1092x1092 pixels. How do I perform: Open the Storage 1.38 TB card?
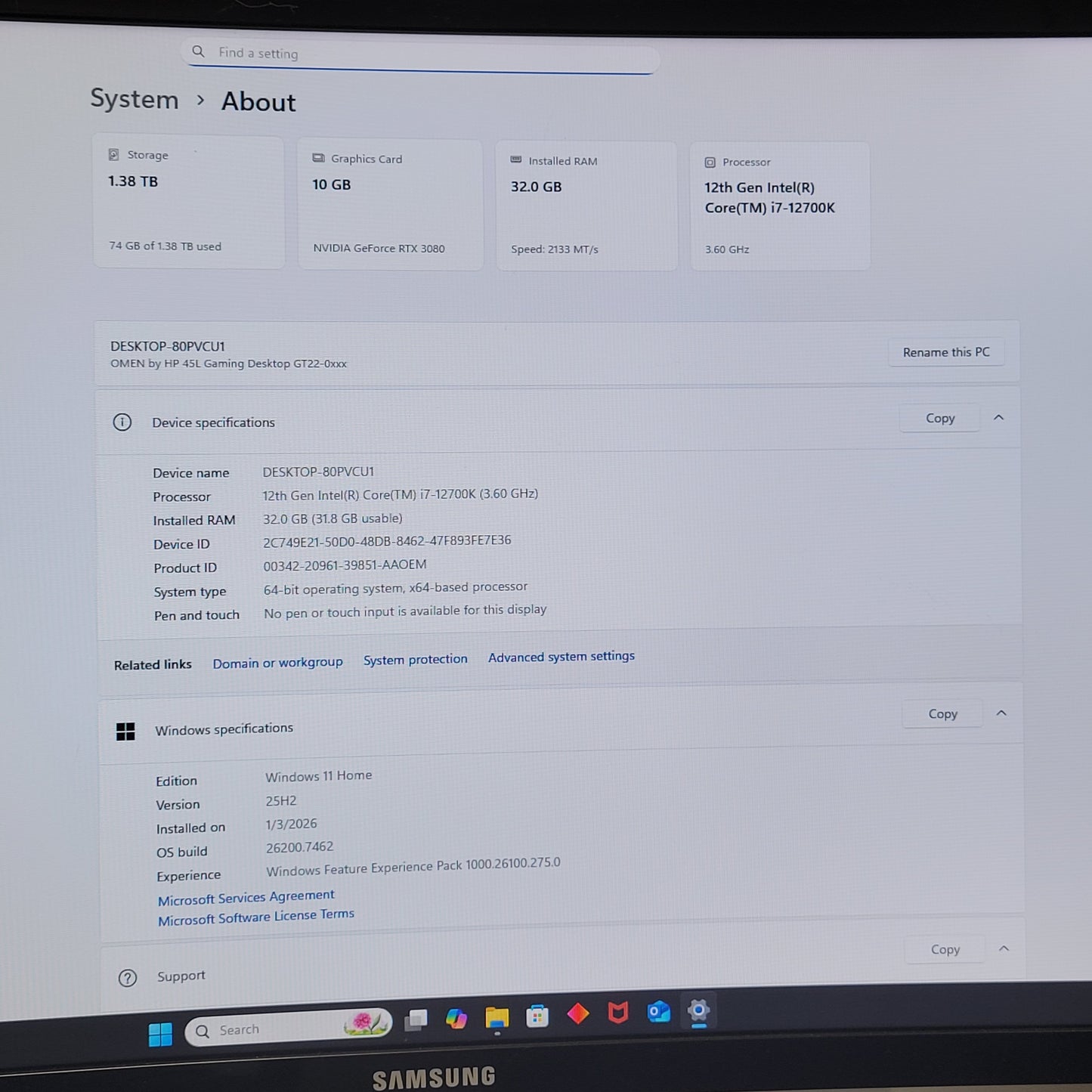(188, 201)
